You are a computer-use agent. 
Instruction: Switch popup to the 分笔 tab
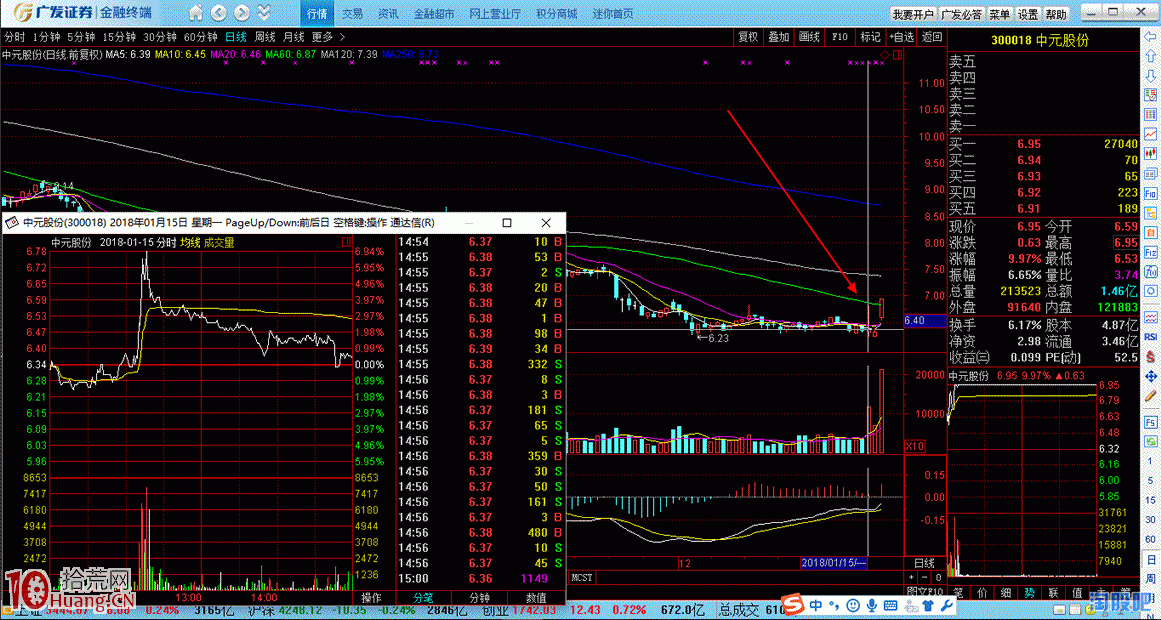[422, 598]
